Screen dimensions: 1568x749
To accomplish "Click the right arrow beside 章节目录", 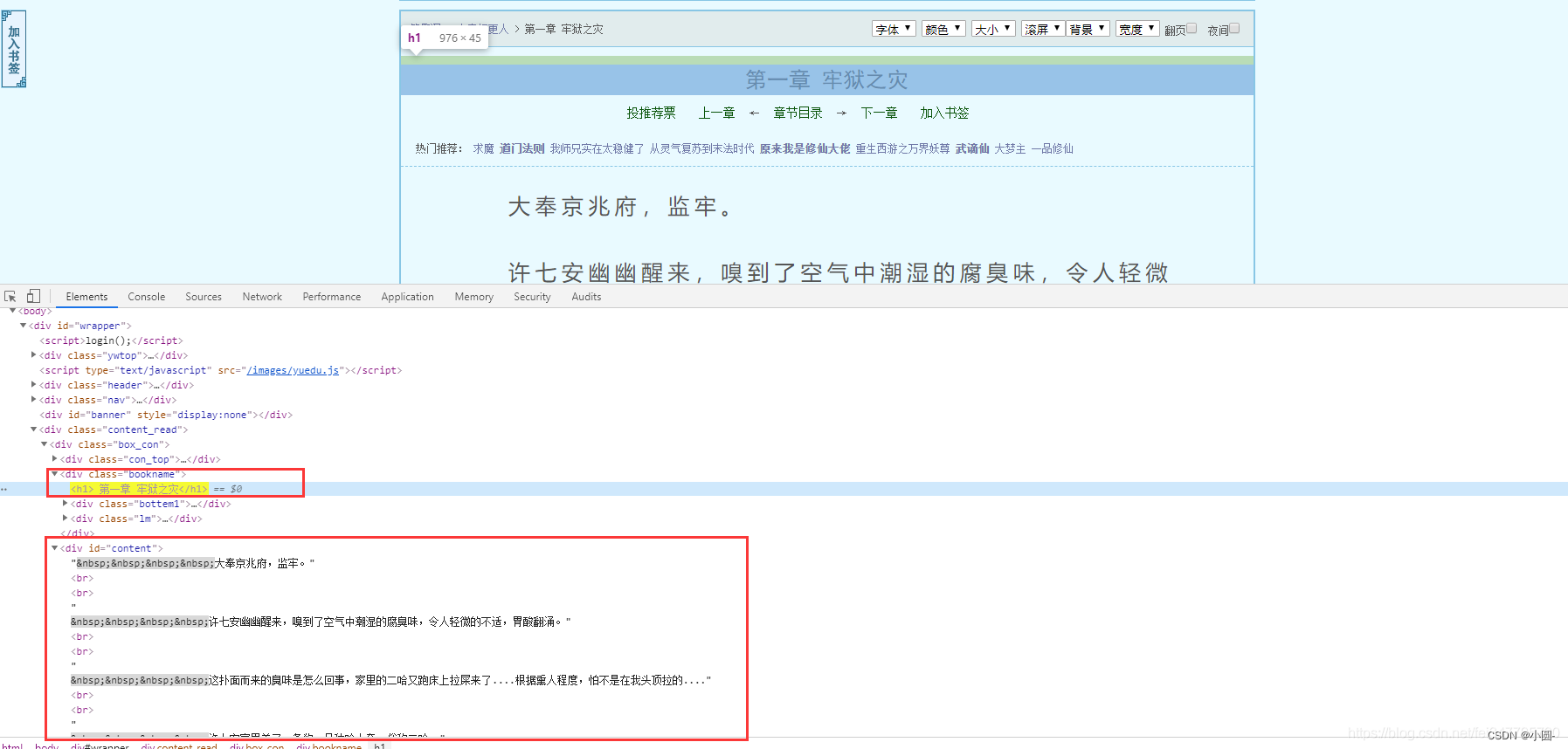I will point(841,113).
